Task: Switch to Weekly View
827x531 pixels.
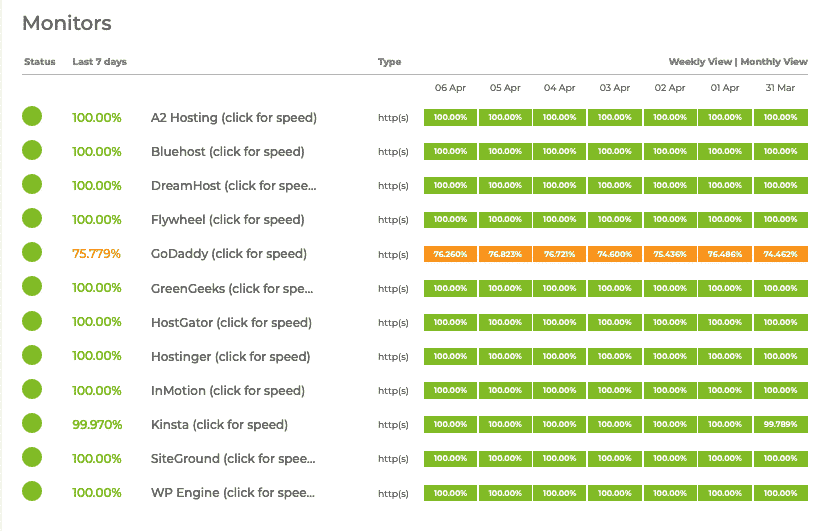Action: coord(699,62)
